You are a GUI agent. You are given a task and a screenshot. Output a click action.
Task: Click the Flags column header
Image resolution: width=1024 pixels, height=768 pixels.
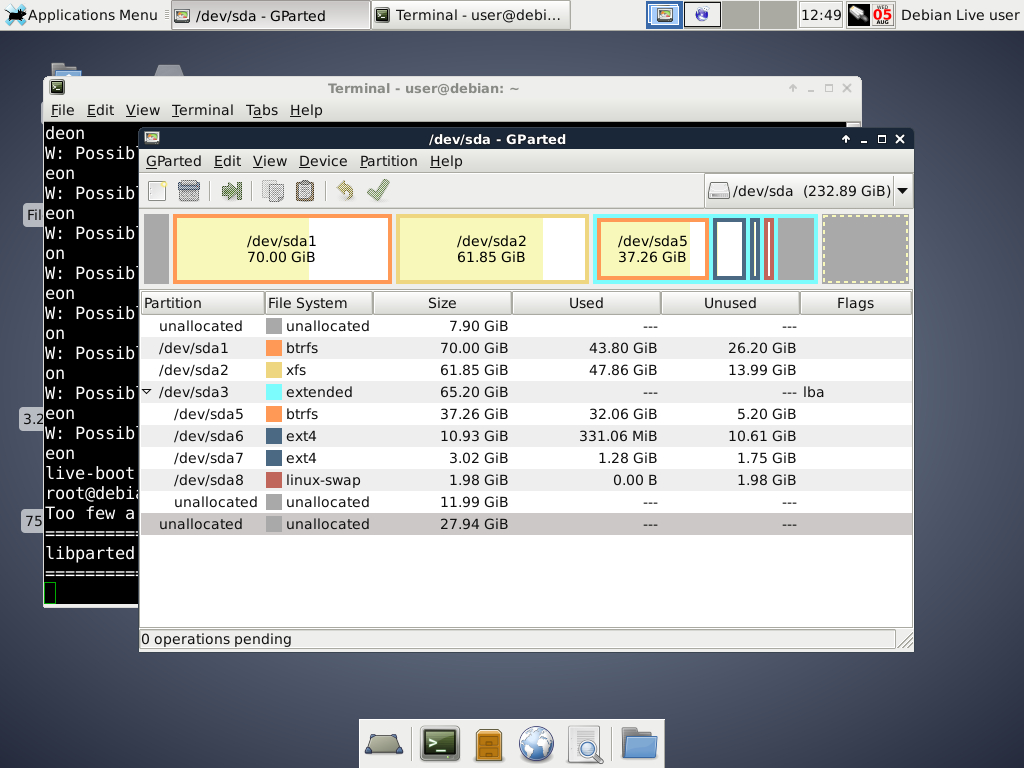pyautogui.click(x=856, y=303)
